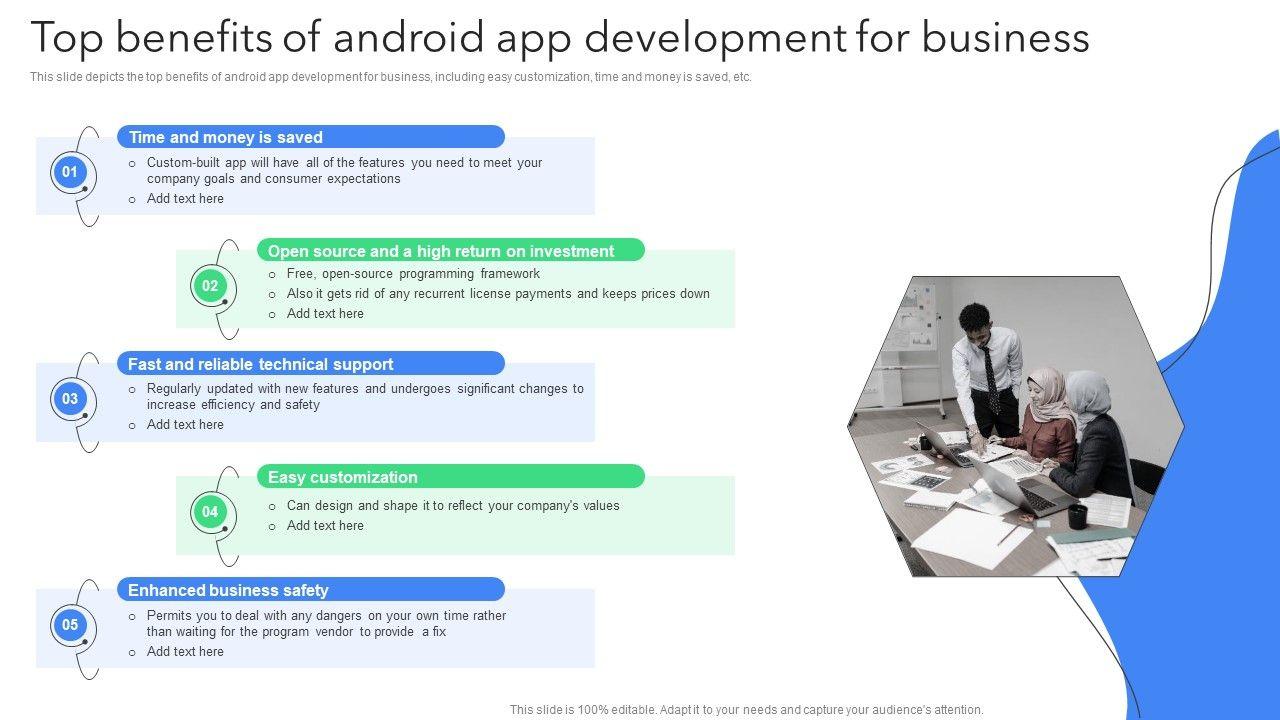Viewport: 1280px width, 720px height.
Task: Click the blue 05 number circle
Action: (69, 626)
